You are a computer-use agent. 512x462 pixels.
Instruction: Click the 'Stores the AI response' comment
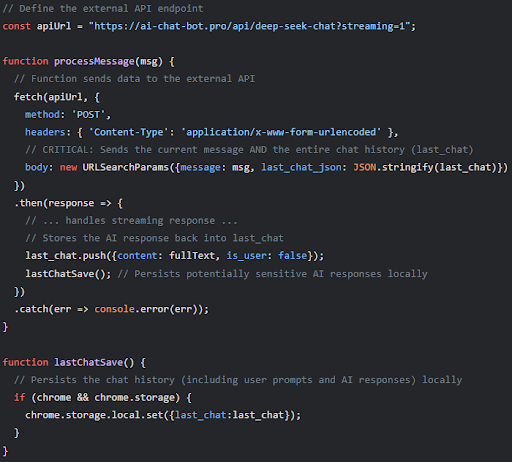click(x=154, y=238)
